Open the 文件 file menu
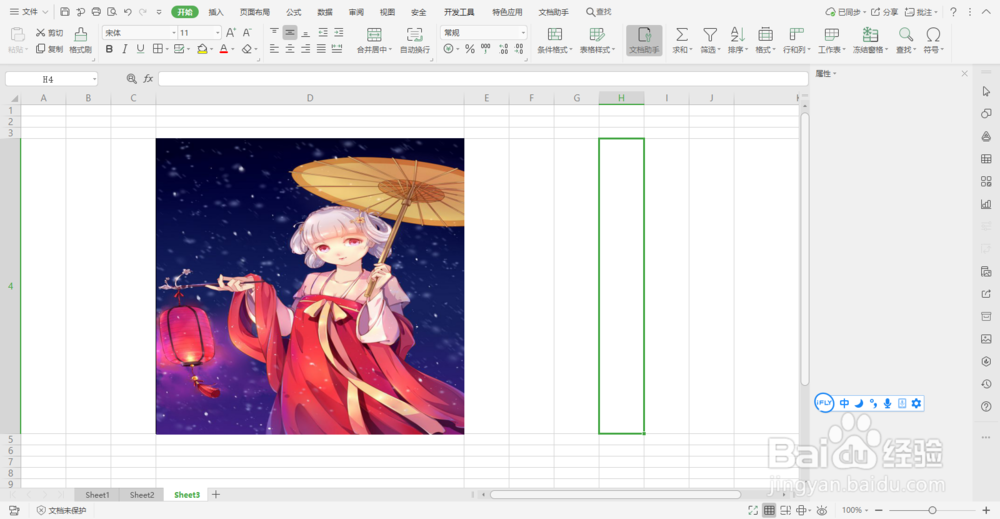Screen dimensions: 1000x519 pyautogui.click(x=29, y=11)
